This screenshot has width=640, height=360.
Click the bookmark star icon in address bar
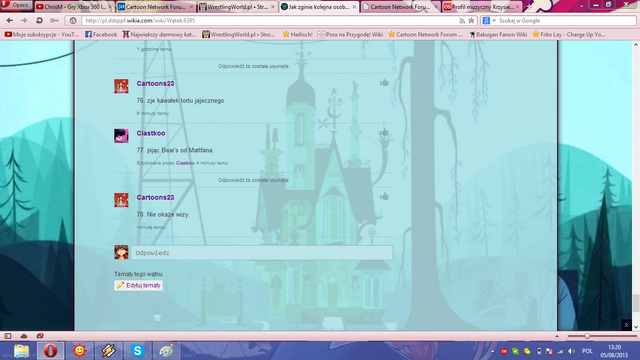471,20
